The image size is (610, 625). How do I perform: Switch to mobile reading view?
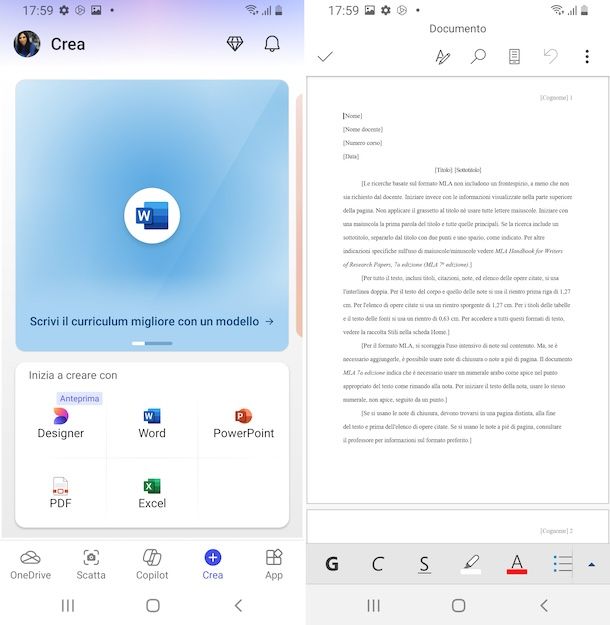point(514,57)
